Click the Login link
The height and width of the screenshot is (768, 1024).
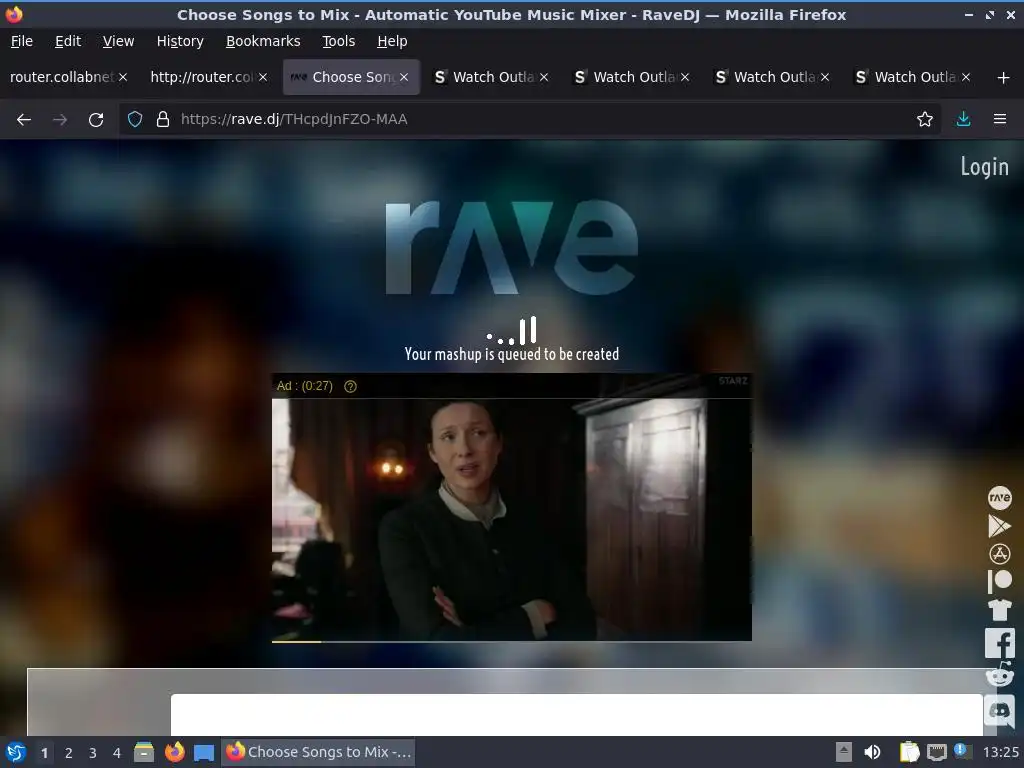click(984, 167)
